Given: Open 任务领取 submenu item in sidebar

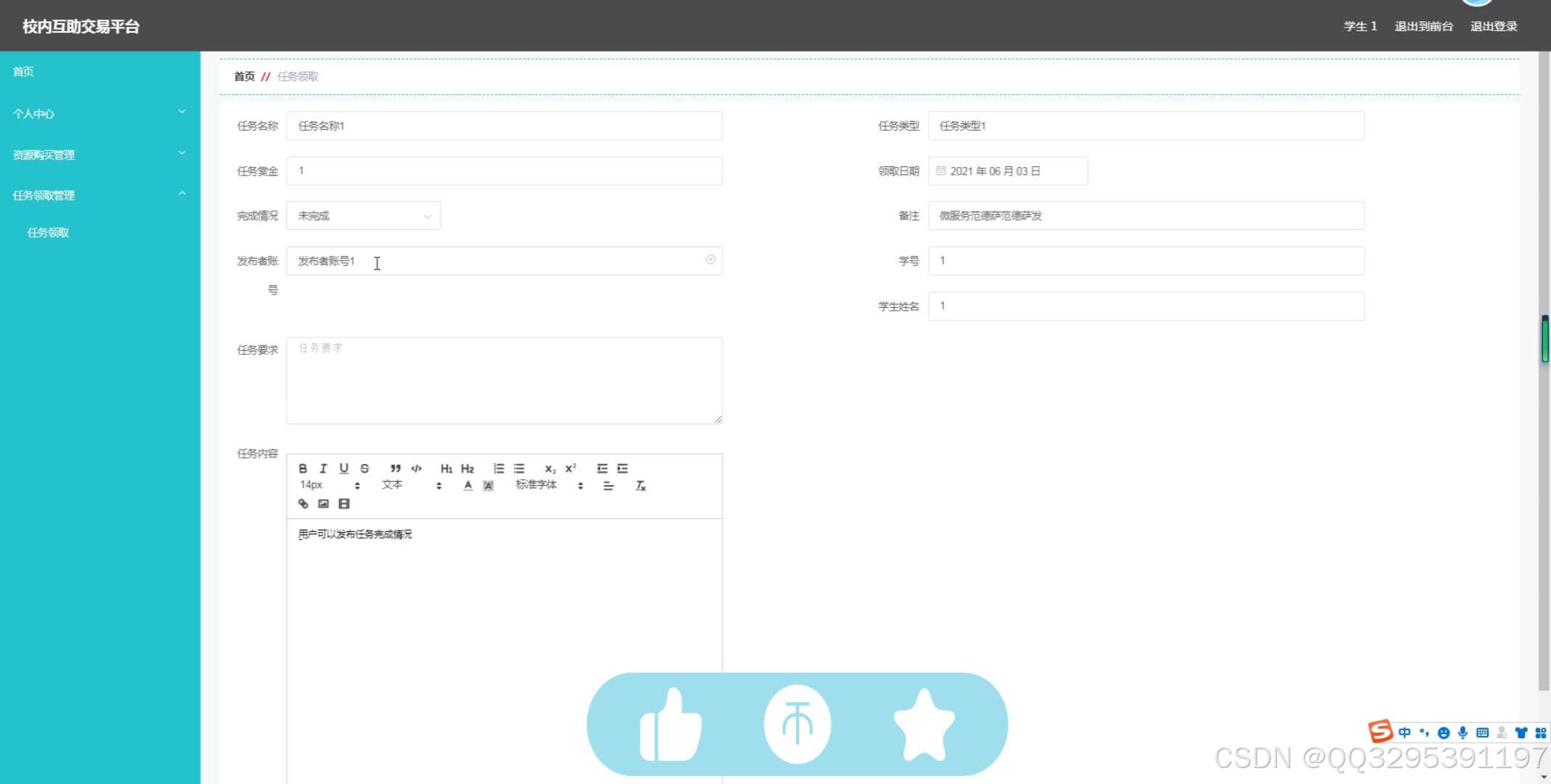Looking at the screenshot, I should point(48,232).
